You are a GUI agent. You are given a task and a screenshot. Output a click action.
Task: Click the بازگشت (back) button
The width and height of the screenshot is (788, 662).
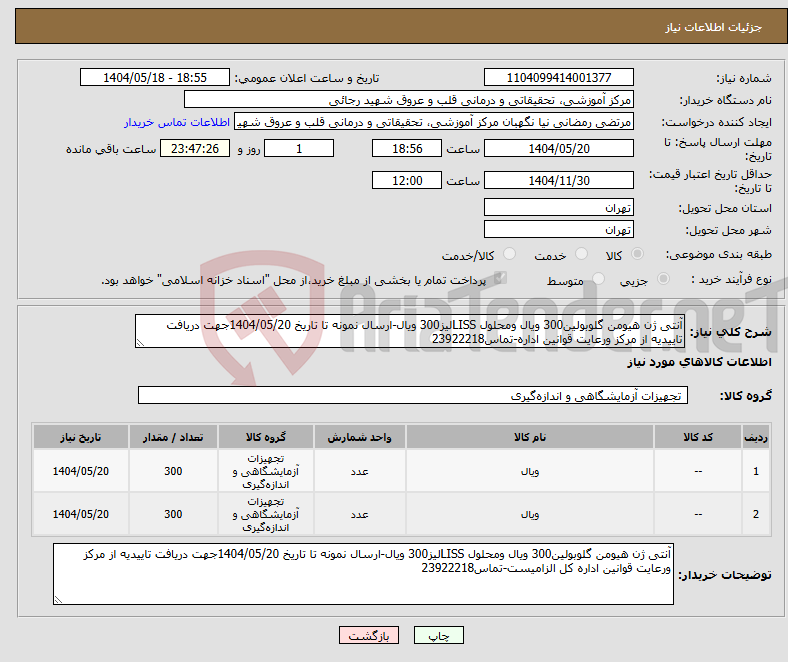click(369, 635)
